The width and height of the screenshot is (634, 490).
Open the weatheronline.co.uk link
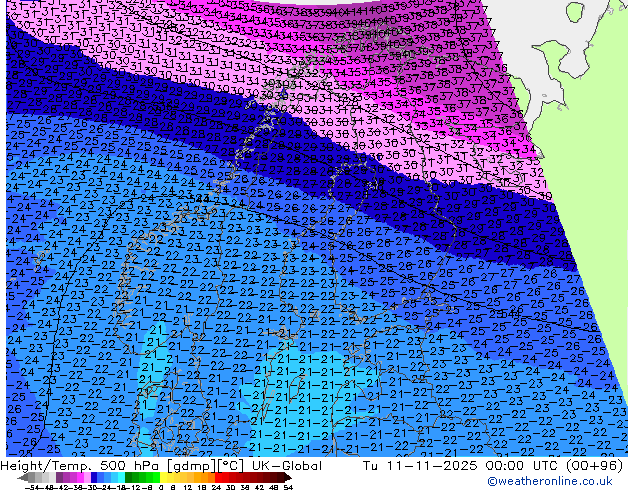[x=550, y=481]
